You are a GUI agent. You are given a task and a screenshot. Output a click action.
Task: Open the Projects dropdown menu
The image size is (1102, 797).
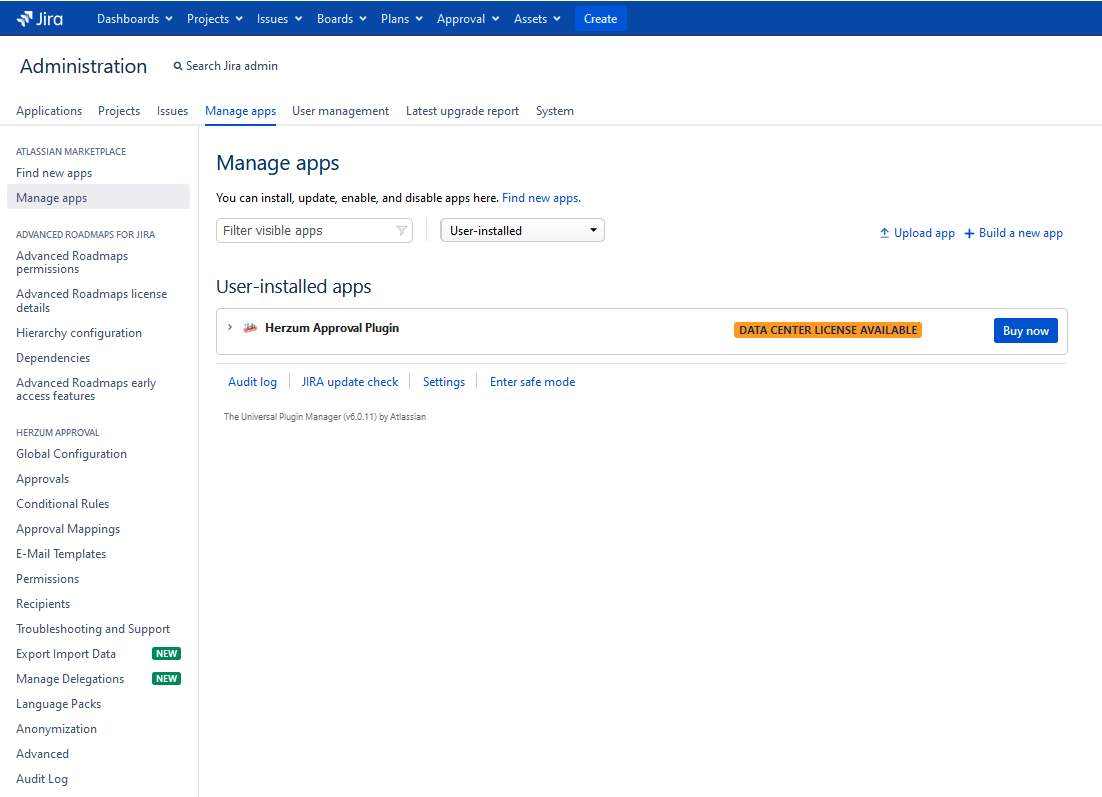(x=214, y=19)
